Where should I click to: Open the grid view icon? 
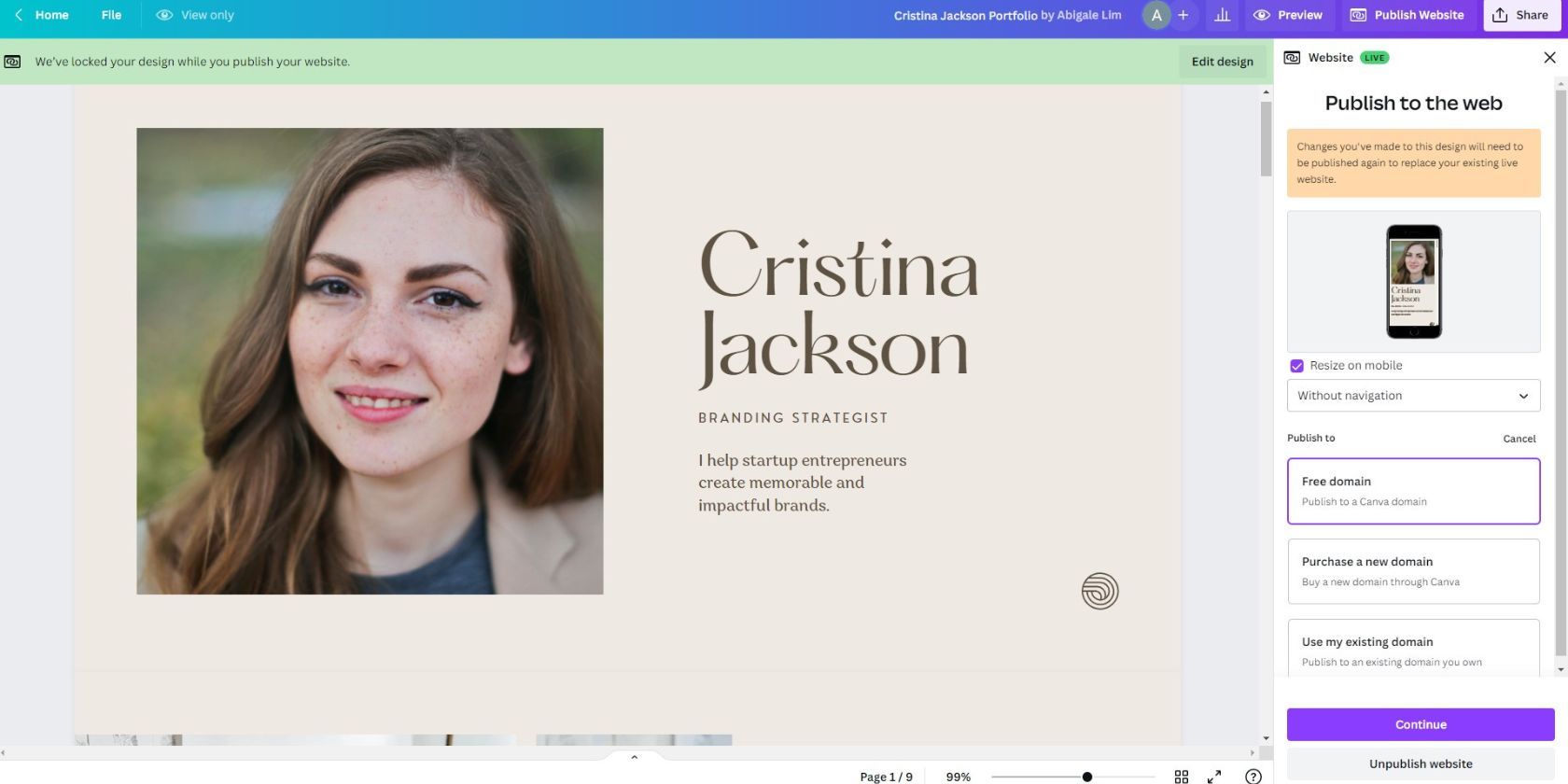[x=1182, y=777]
